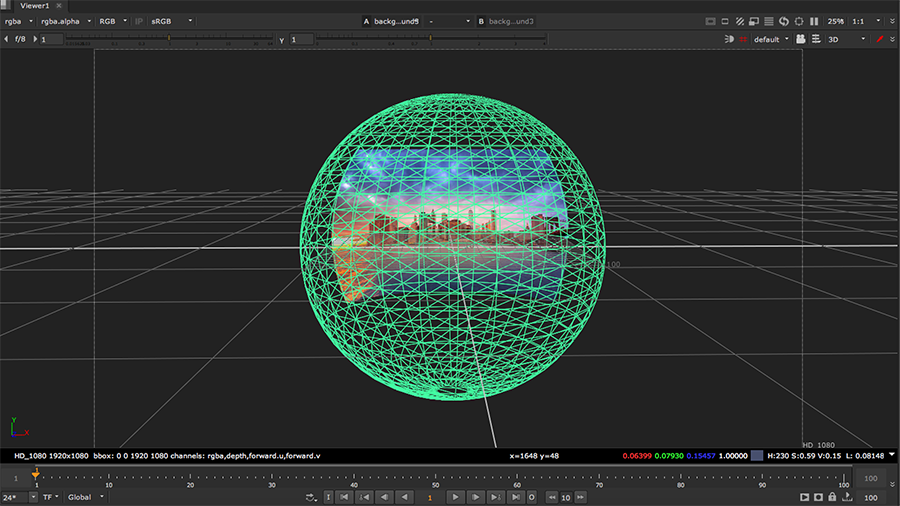This screenshot has width=900, height=506.
Task: Toggle the IP input process button
Action: tap(139, 21)
